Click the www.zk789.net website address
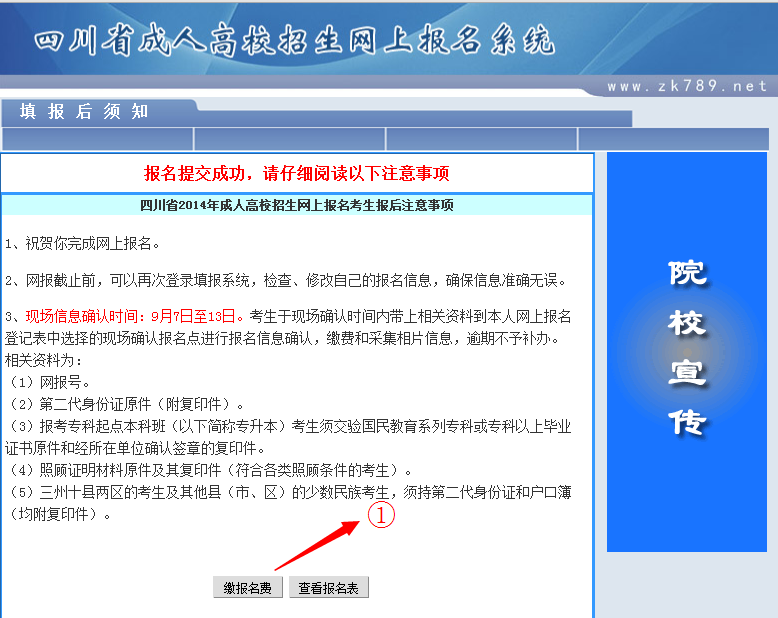778x618 pixels. [686, 87]
